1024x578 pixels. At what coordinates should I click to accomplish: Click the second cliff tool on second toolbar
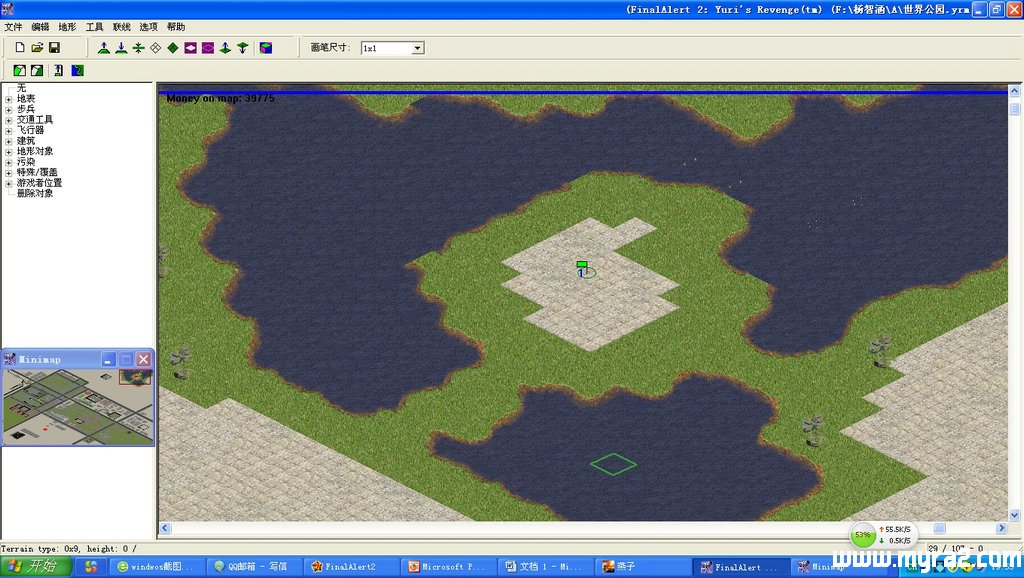pos(37,71)
